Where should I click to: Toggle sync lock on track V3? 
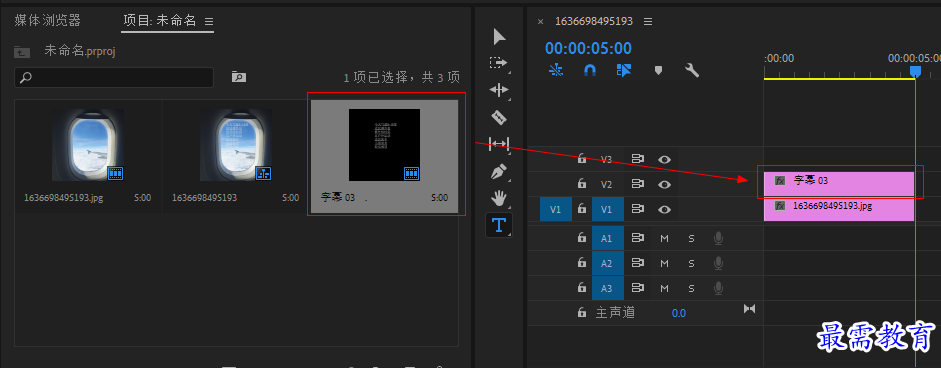(637, 159)
